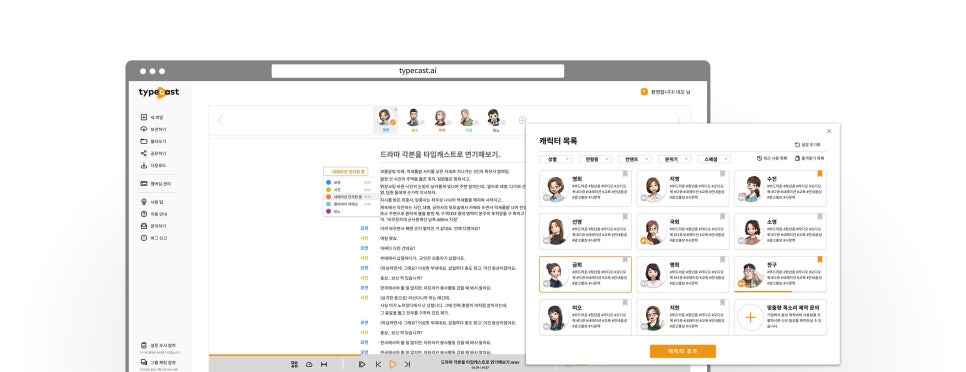
Task: Click the cloud save icon in sidebar
Action: coord(144,129)
